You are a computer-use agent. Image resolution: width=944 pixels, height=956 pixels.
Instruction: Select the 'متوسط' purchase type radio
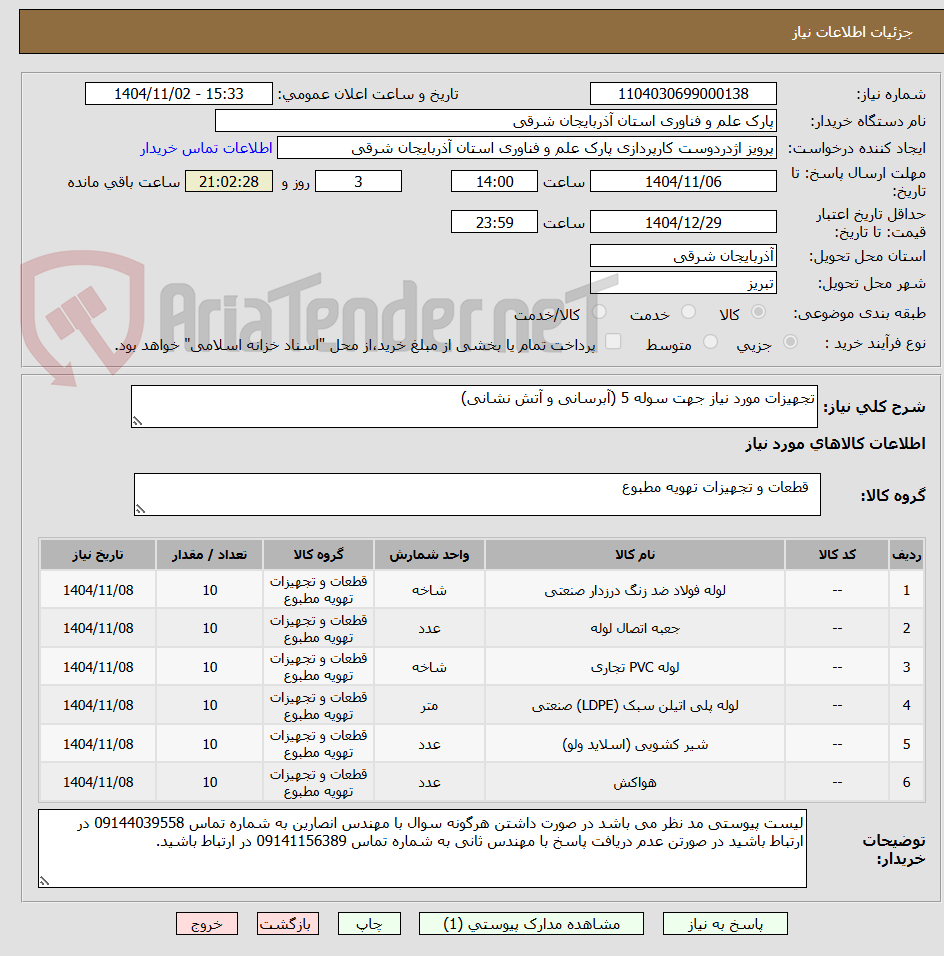click(x=710, y=342)
